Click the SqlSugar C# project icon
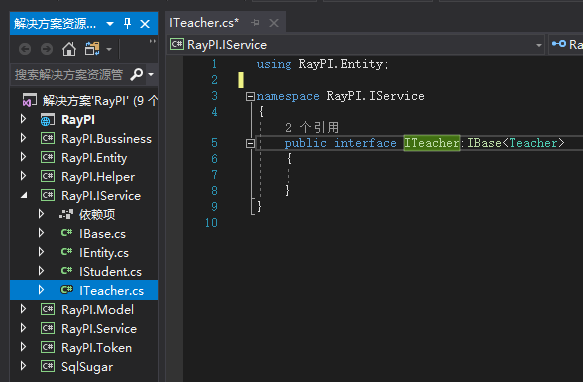The height and width of the screenshot is (382, 583). click(x=48, y=366)
